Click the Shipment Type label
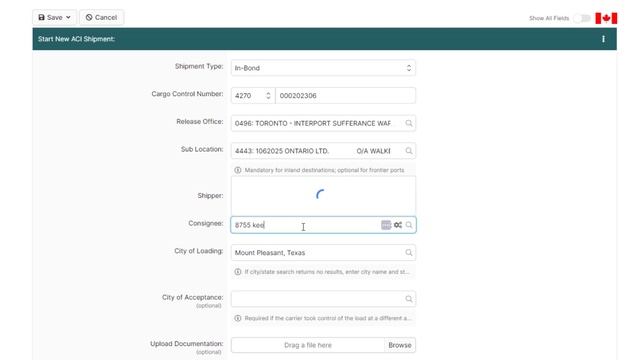Screen dimensions: 640x360 point(199,66)
